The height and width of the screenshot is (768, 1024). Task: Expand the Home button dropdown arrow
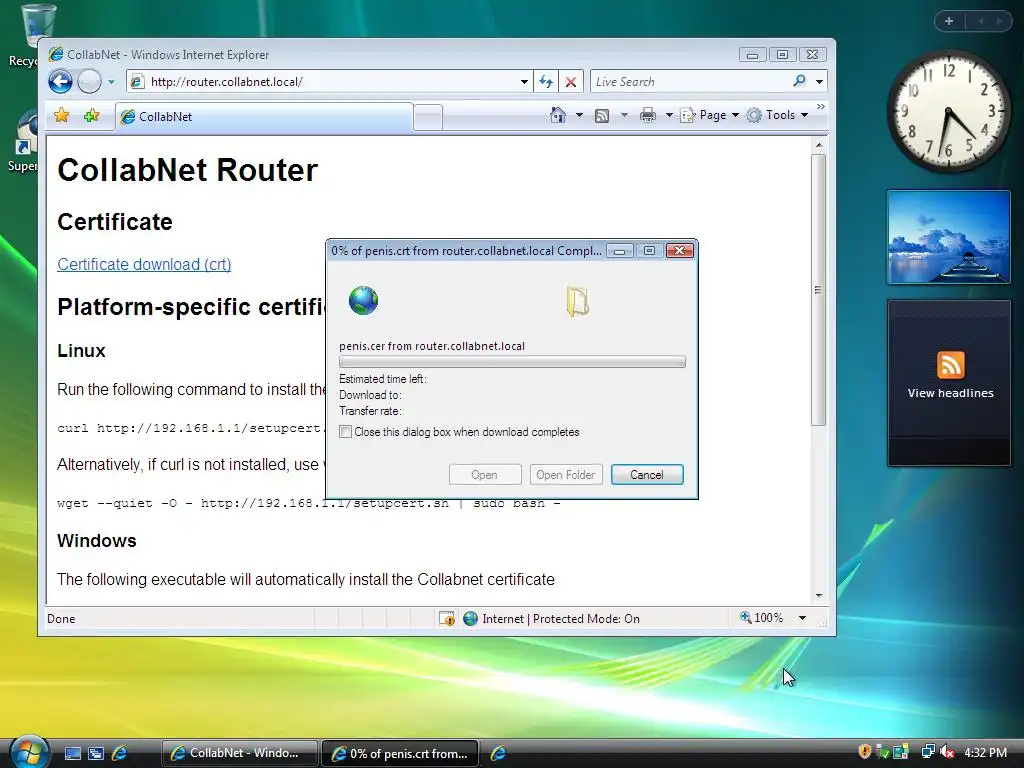[579, 116]
